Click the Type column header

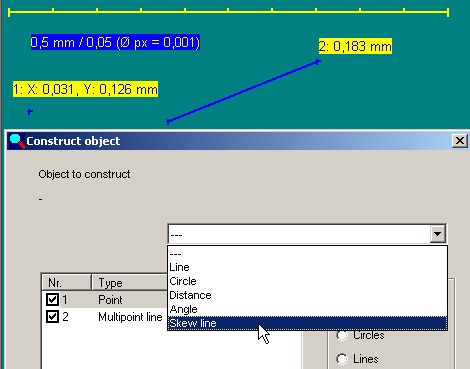[129, 283]
